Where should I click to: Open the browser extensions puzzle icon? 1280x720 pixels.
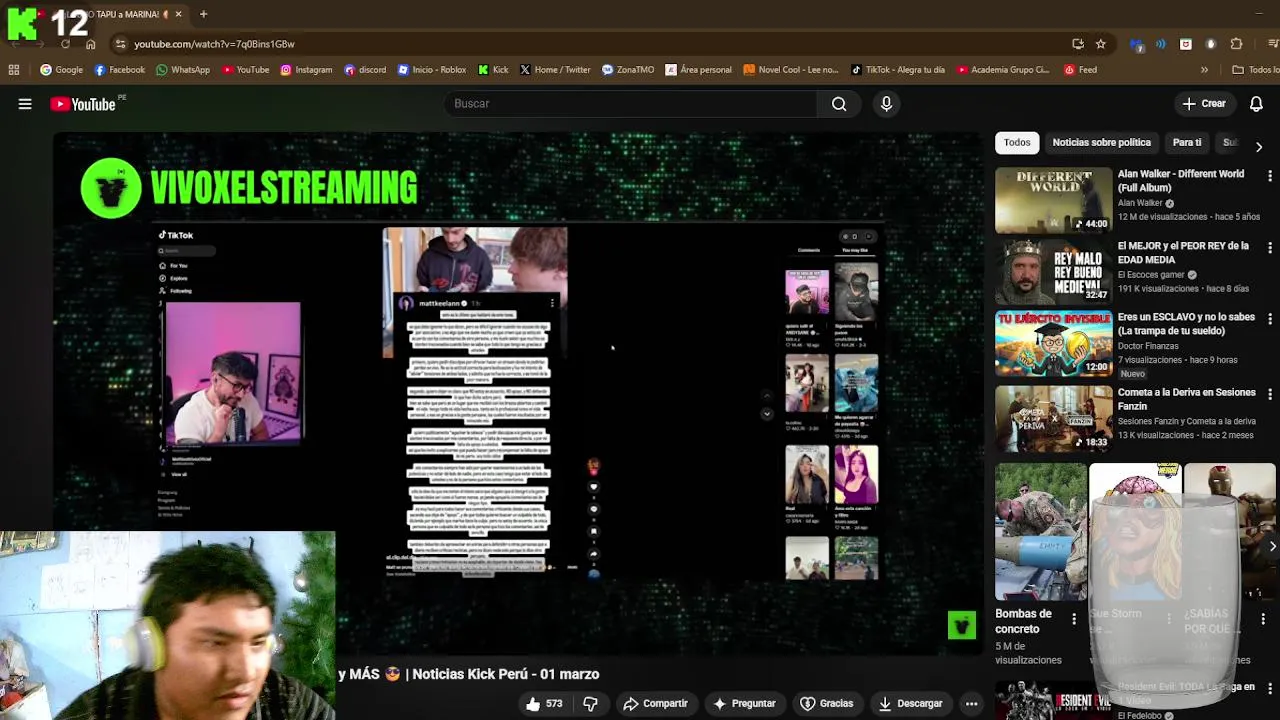(1236, 44)
